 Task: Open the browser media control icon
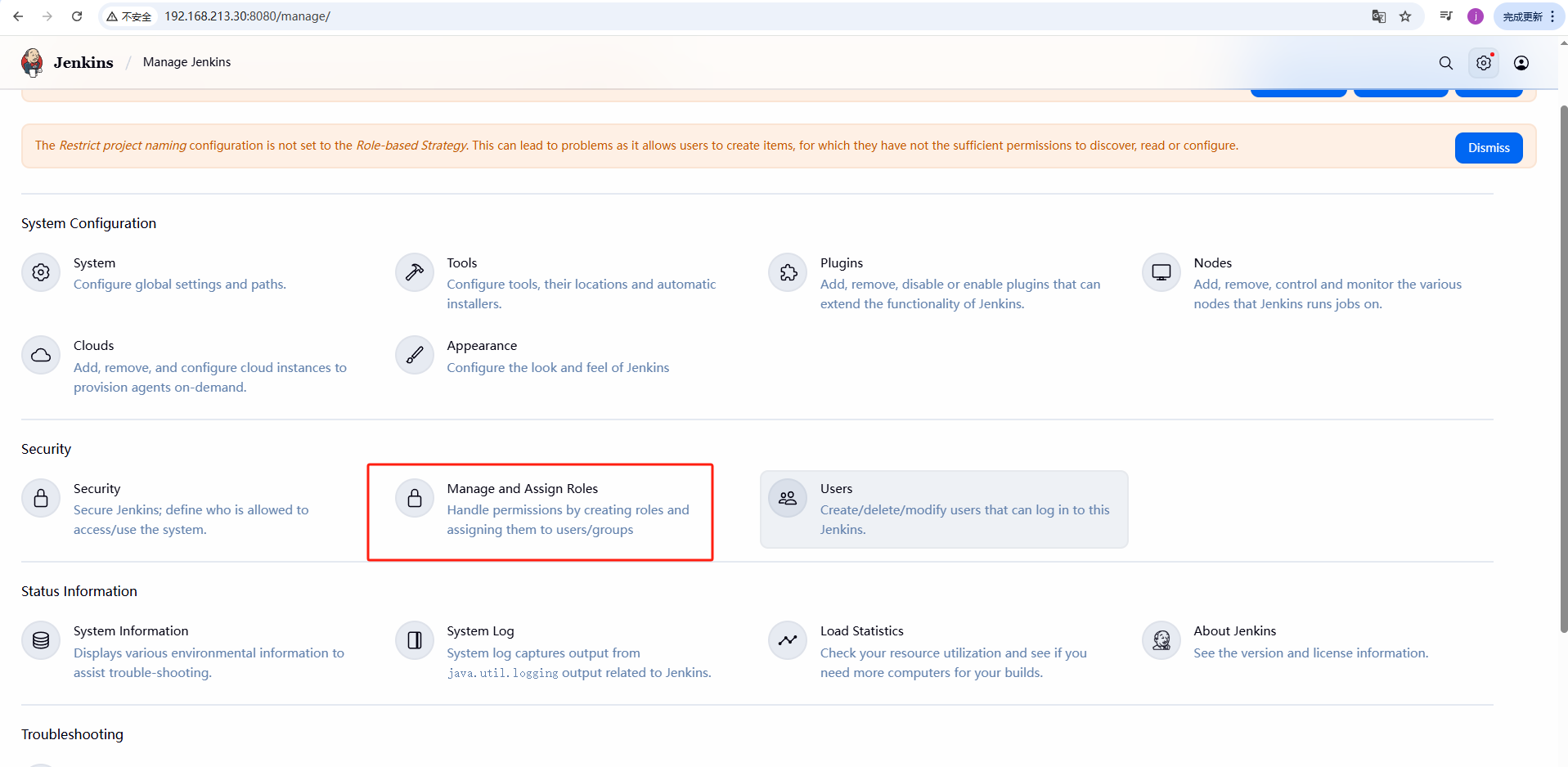(x=1446, y=16)
